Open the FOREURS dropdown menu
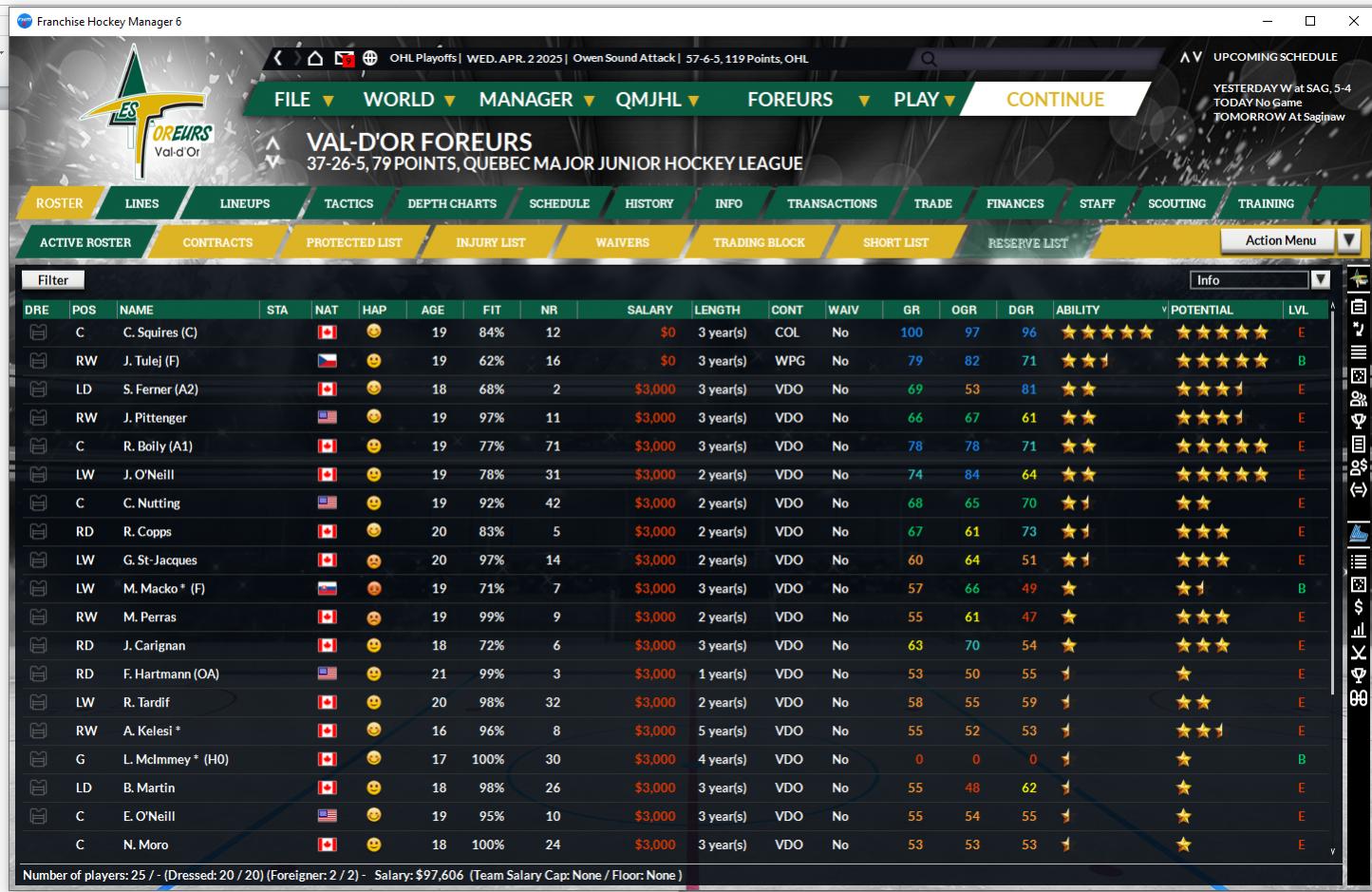The height and width of the screenshot is (892, 1372). point(808,100)
